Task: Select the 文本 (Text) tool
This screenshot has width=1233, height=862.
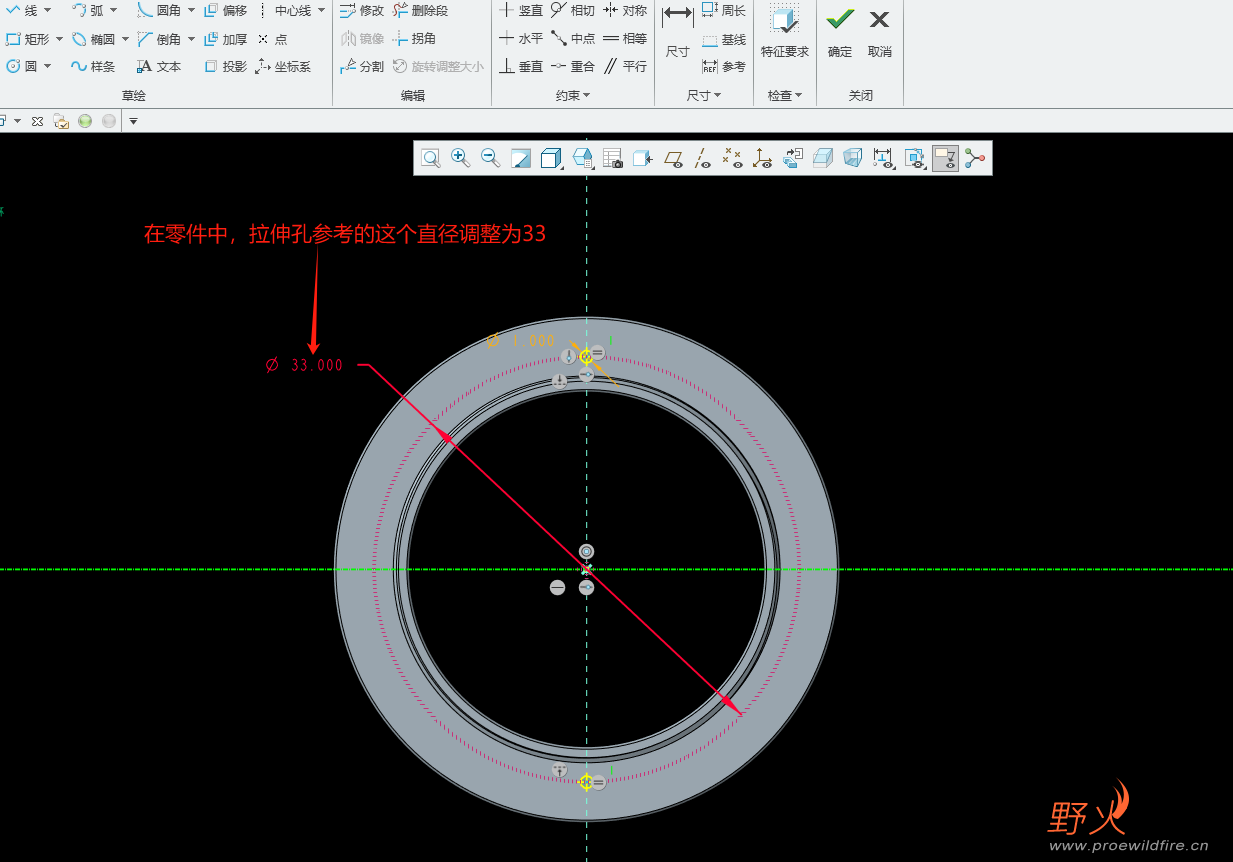Action: click(159, 66)
